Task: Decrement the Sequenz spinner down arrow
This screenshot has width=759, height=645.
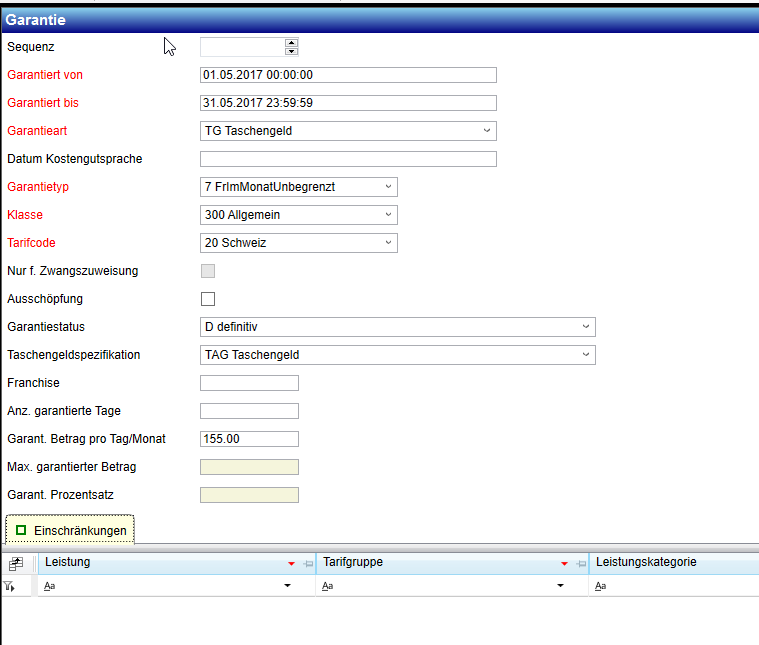Action: [x=291, y=51]
